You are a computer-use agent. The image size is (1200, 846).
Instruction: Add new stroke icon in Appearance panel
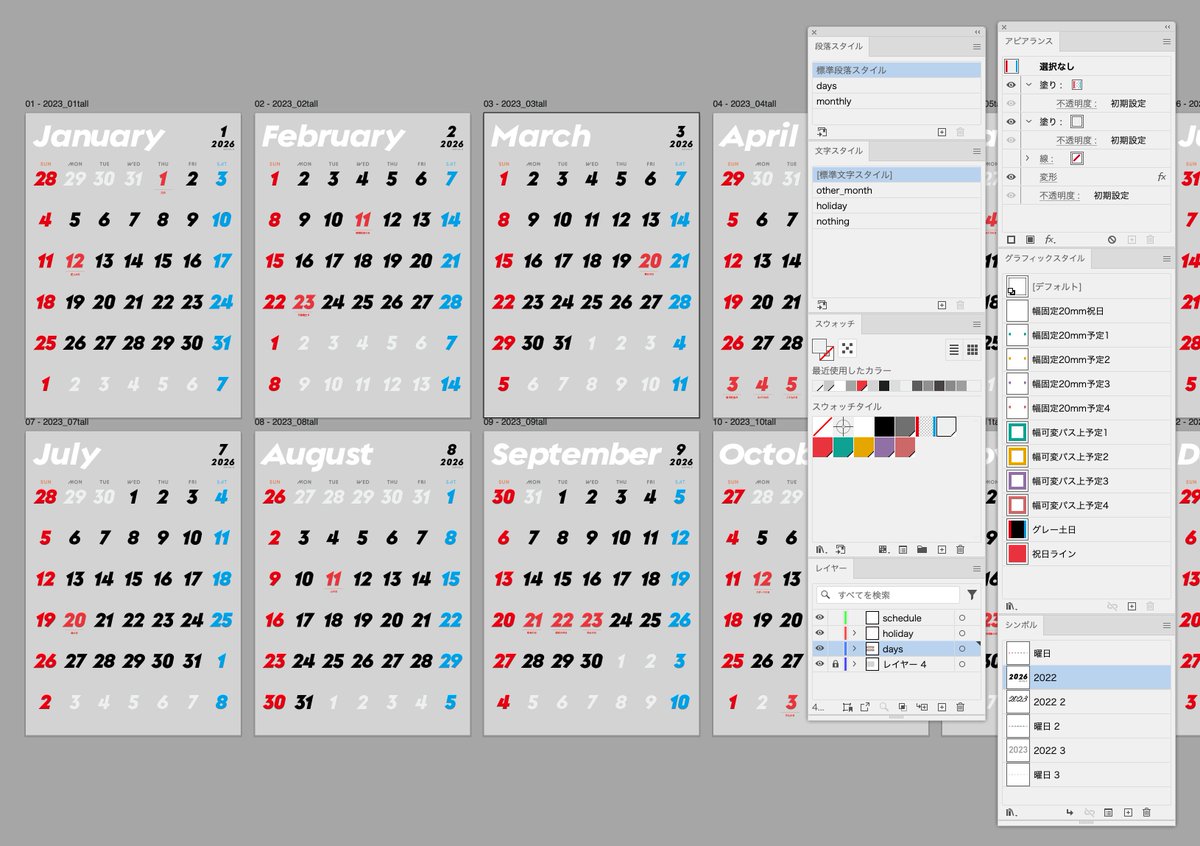click(1011, 240)
